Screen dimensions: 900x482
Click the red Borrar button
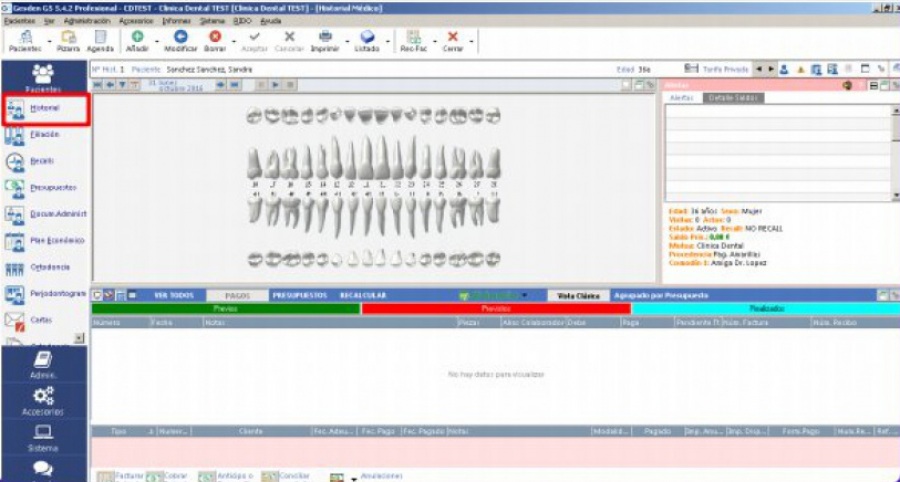pos(215,41)
